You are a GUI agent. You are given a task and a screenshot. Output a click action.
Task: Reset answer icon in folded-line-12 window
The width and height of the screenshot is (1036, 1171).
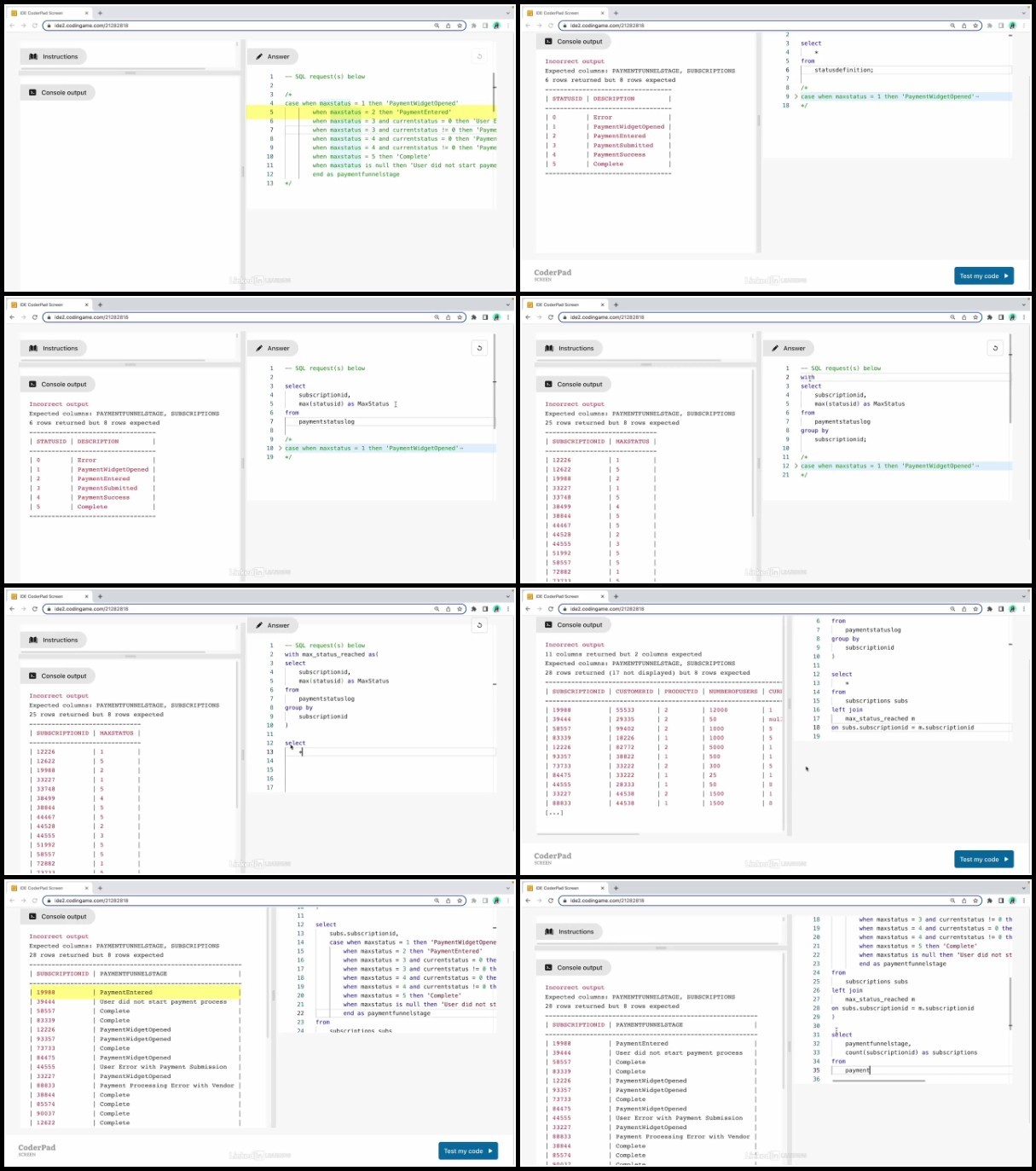tap(995, 348)
